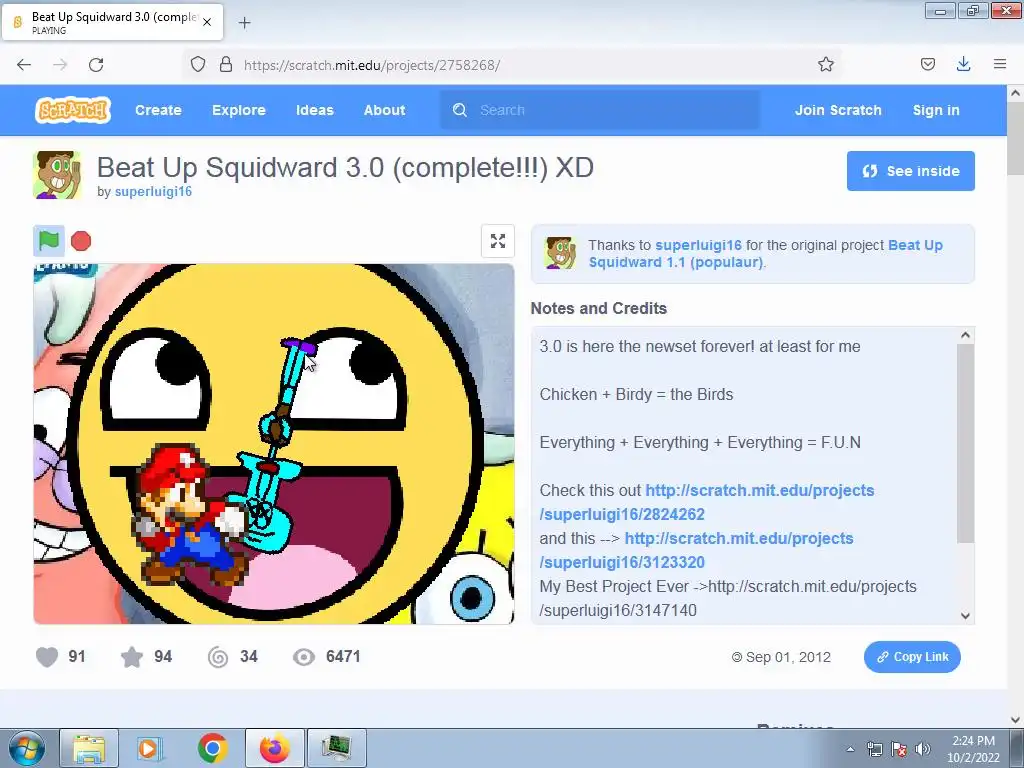Open the Explore page
This screenshot has height=768, width=1024.
point(238,110)
